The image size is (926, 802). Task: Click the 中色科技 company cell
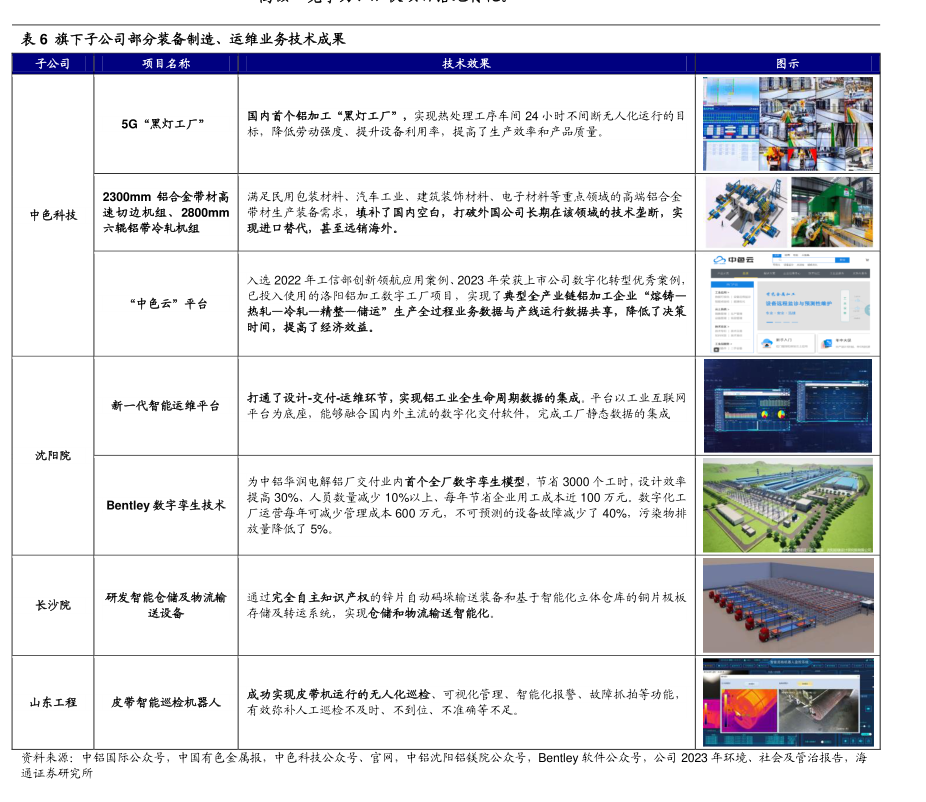pos(53,215)
